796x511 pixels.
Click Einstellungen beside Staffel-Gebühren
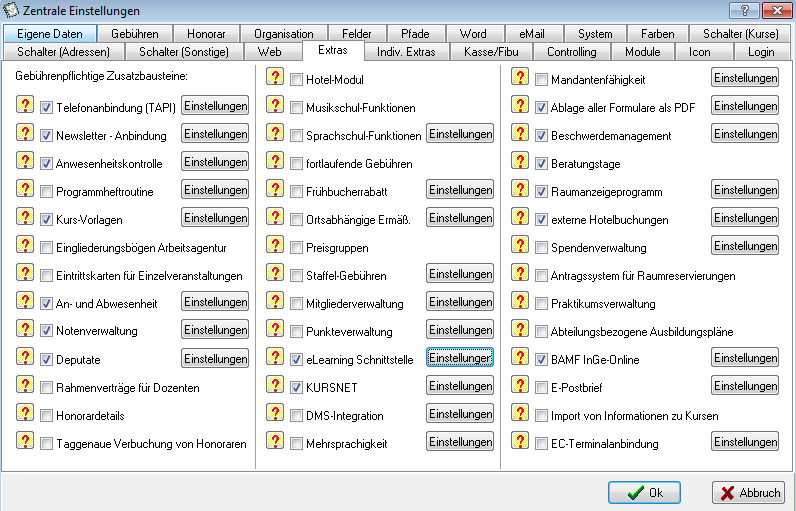coord(460,274)
